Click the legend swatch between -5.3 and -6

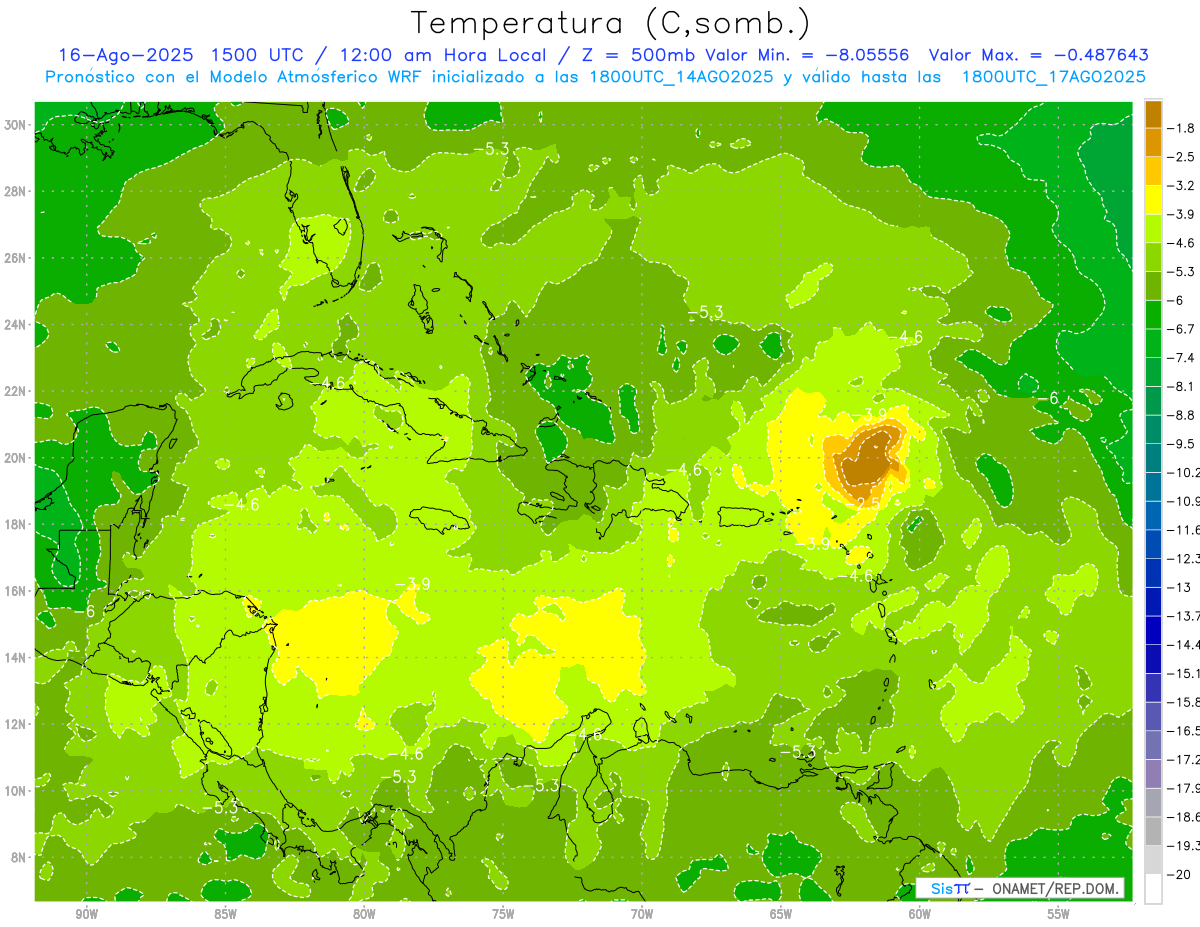1153,286
